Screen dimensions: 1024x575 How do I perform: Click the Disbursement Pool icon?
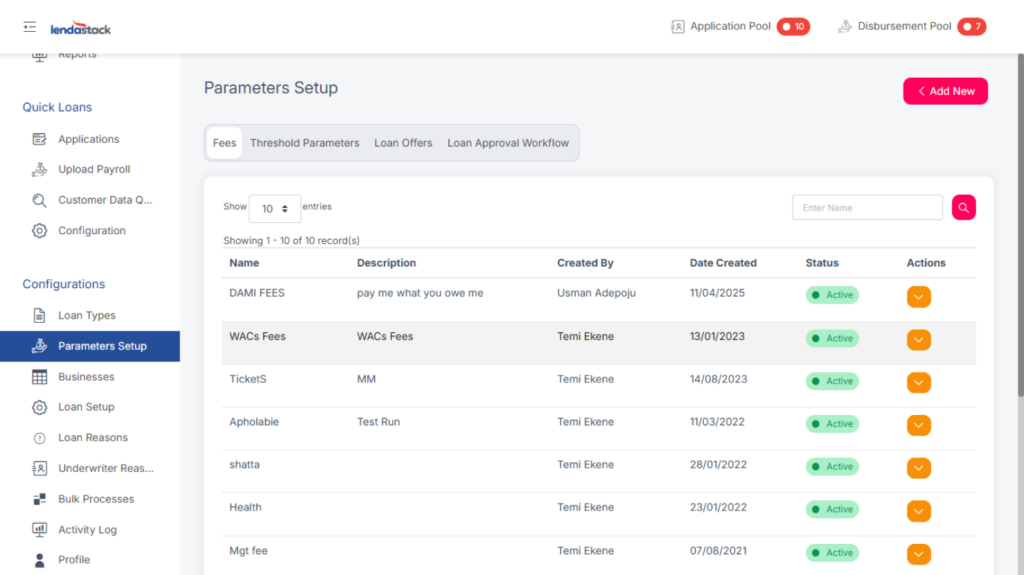[845, 27]
